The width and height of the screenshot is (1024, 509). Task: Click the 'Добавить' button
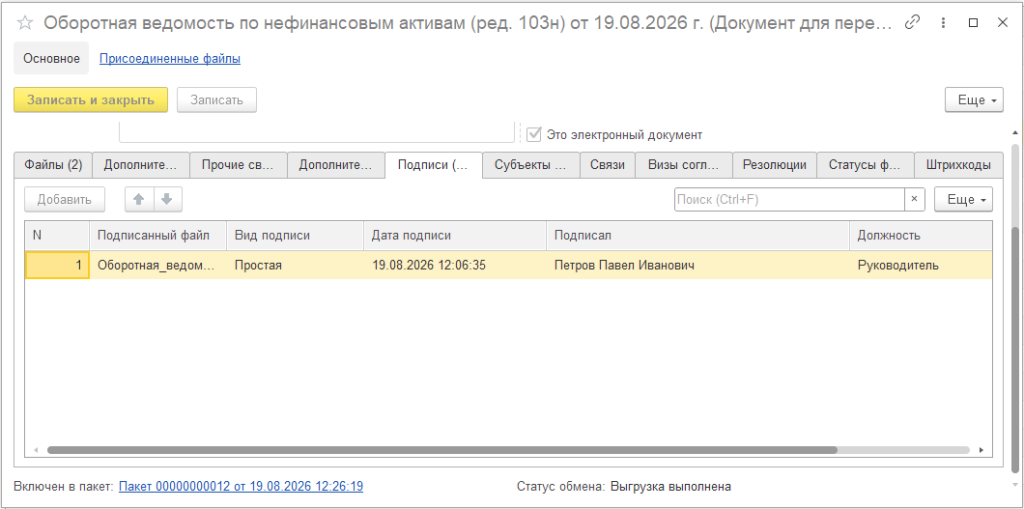coord(65,200)
